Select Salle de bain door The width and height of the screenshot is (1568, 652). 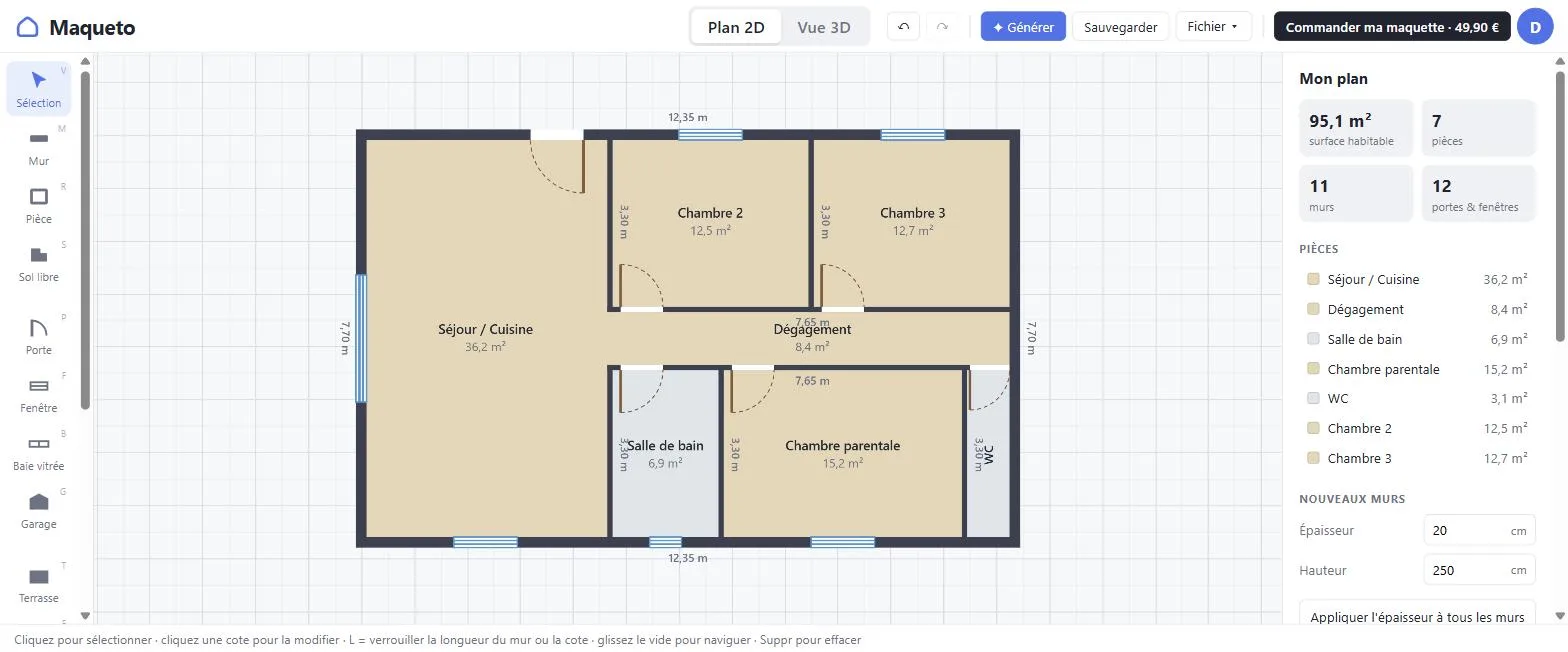(641, 390)
